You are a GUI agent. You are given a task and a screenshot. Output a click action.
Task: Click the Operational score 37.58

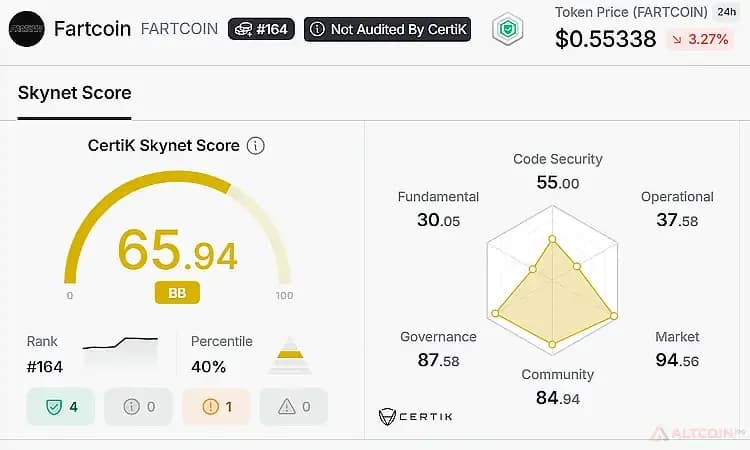click(677, 220)
